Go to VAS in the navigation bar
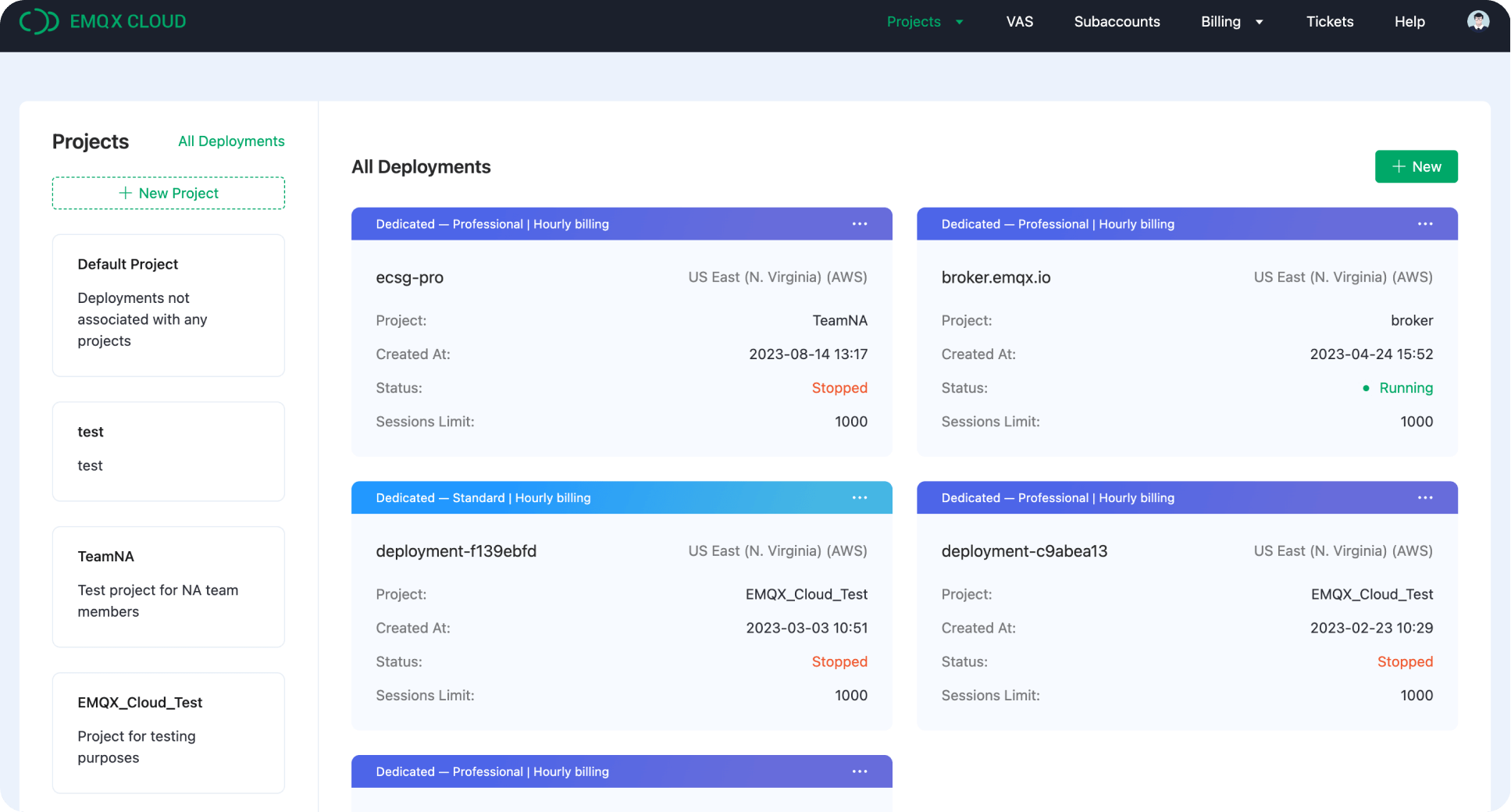The image size is (1511, 812). (x=1019, y=22)
